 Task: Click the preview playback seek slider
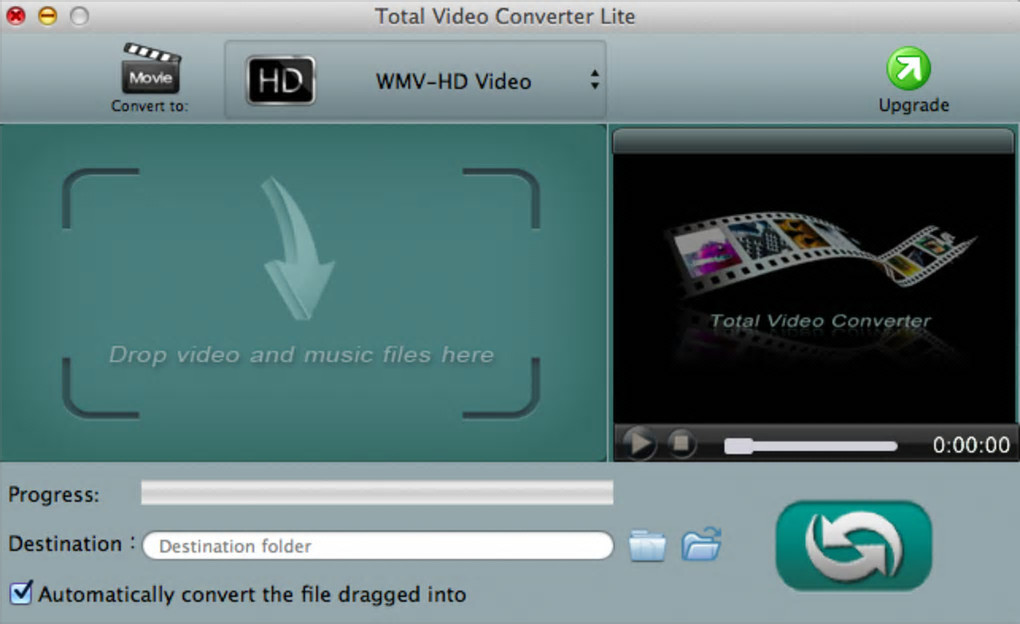click(811, 446)
